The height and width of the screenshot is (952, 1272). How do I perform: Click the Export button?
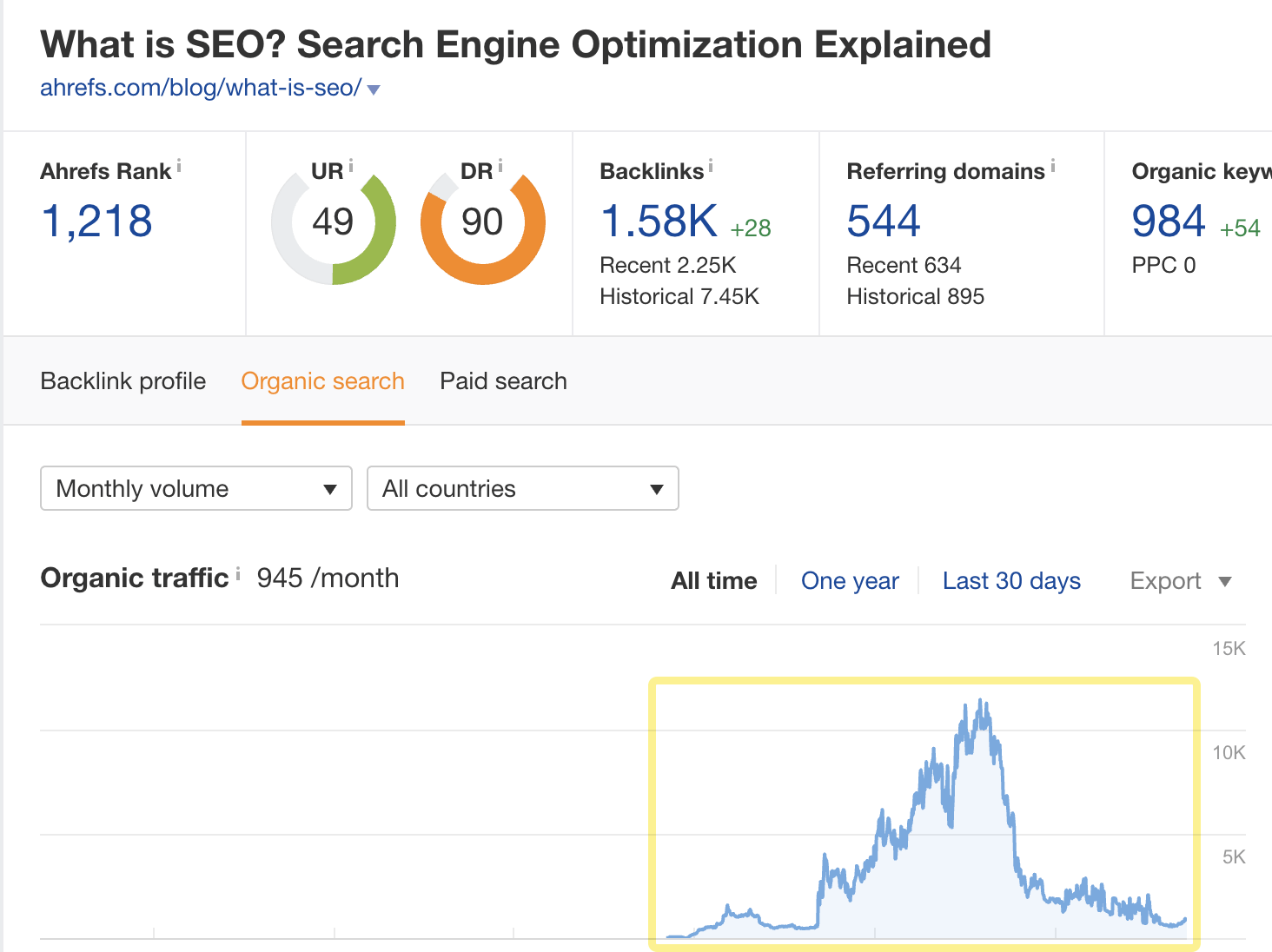(x=1166, y=580)
